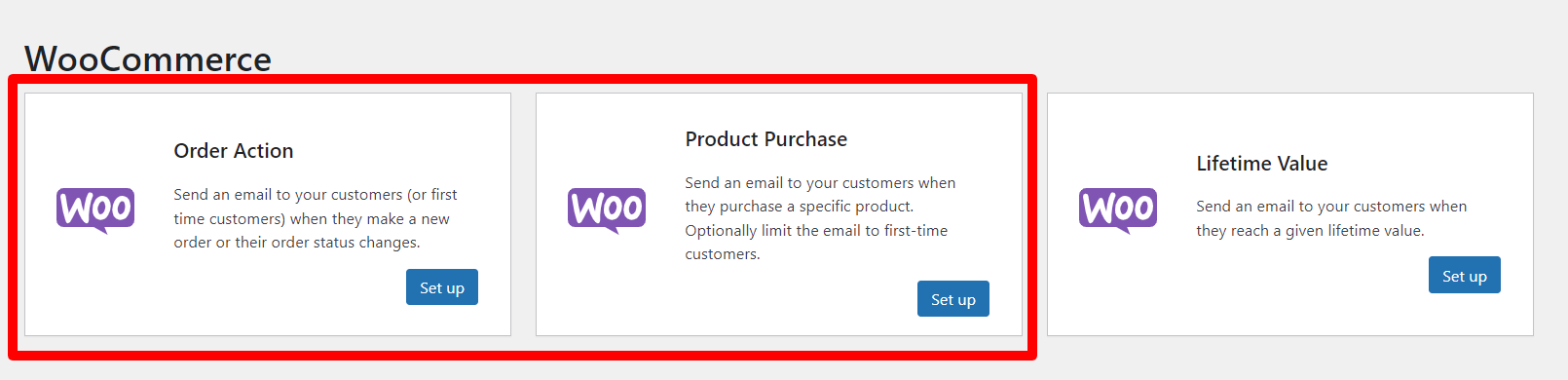
Task: Select the Lifetime Value card title
Action: click(1262, 164)
